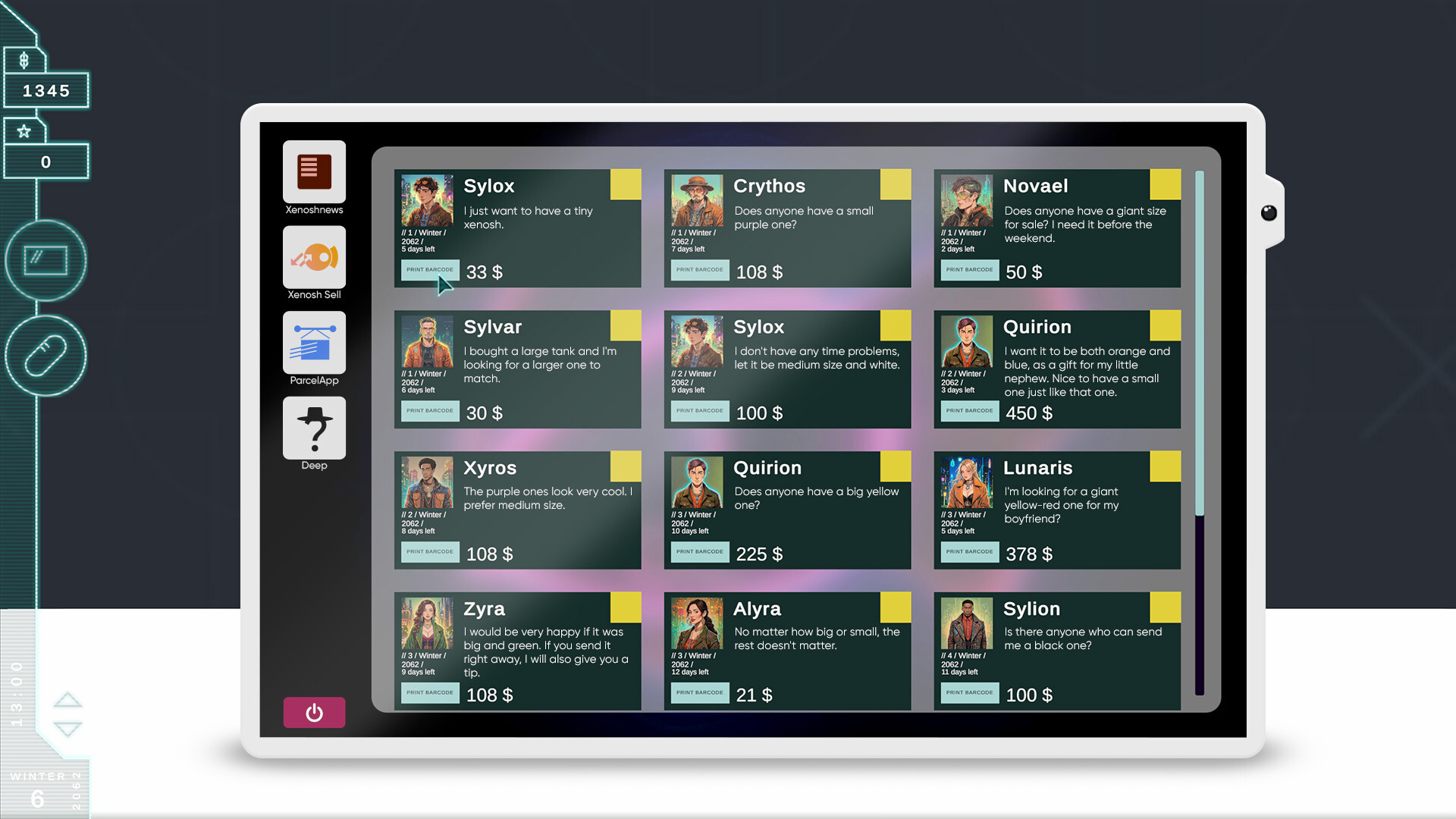Screen dimensions: 1456x819
Task: Toggle the yellow bookmark on Sylox's tiny xenosh request
Action: coord(625,184)
